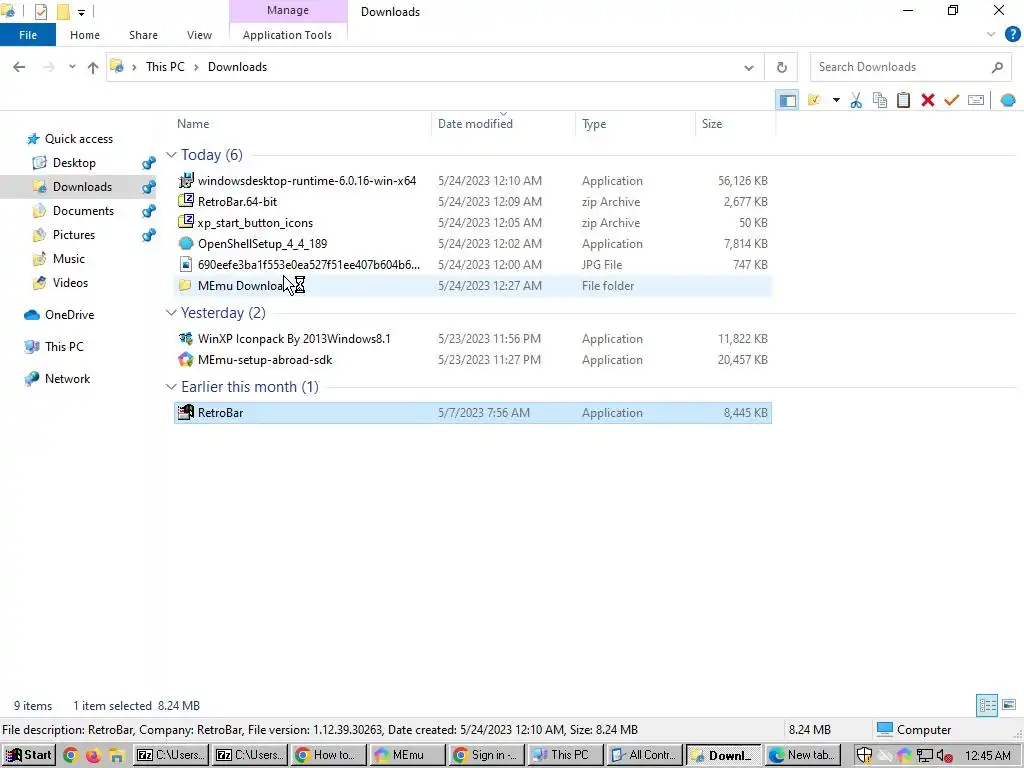Click the orange checkmark Properties icon
Image resolution: width=1024 pixels, height=768 pixels.
(952, 101)
